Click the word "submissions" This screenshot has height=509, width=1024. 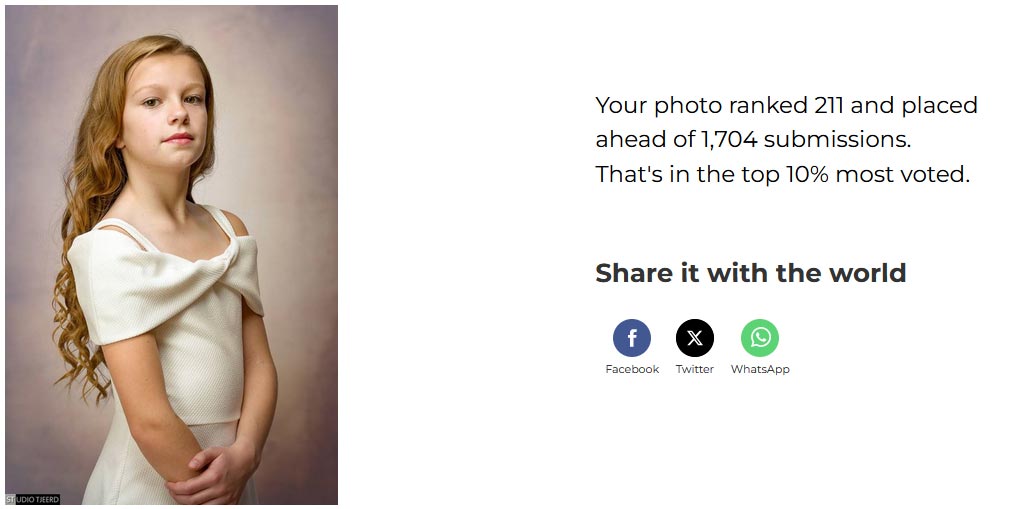(x=837, y=140)
